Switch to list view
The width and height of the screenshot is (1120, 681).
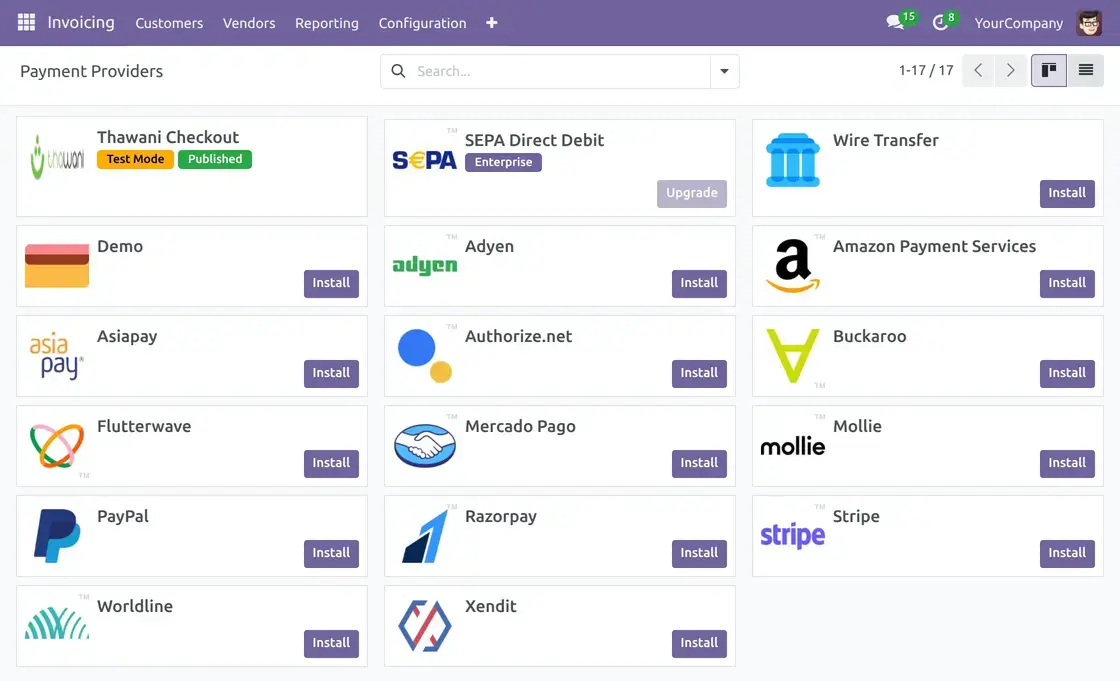[1086, 70]
